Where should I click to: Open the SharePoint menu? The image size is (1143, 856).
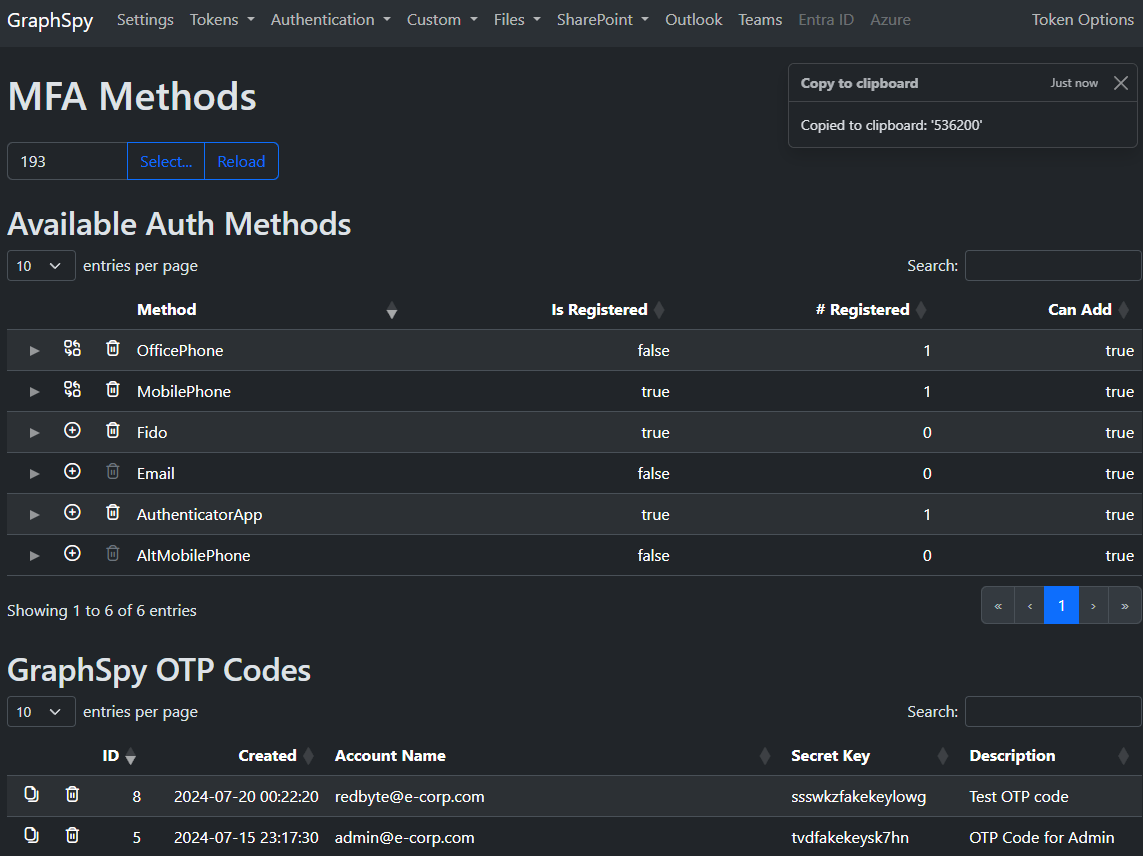[x=603, y=20]
